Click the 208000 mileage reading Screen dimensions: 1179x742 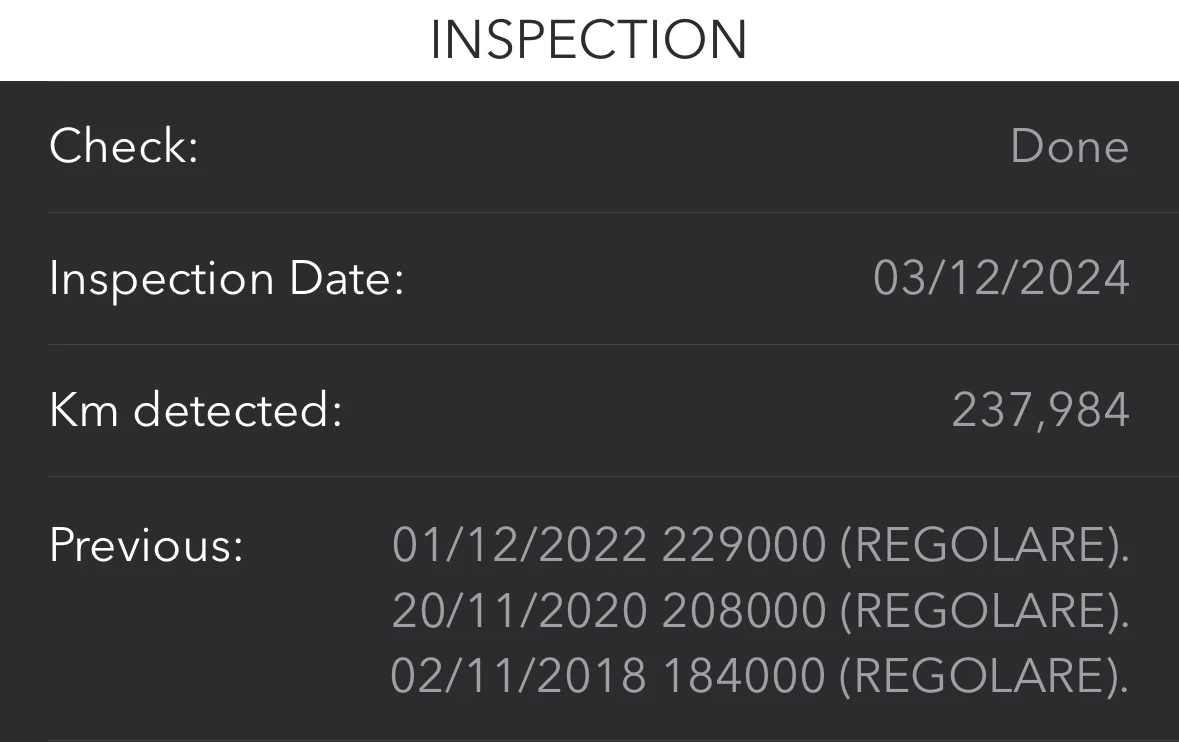pyautogui.click(x=744, y=610)
